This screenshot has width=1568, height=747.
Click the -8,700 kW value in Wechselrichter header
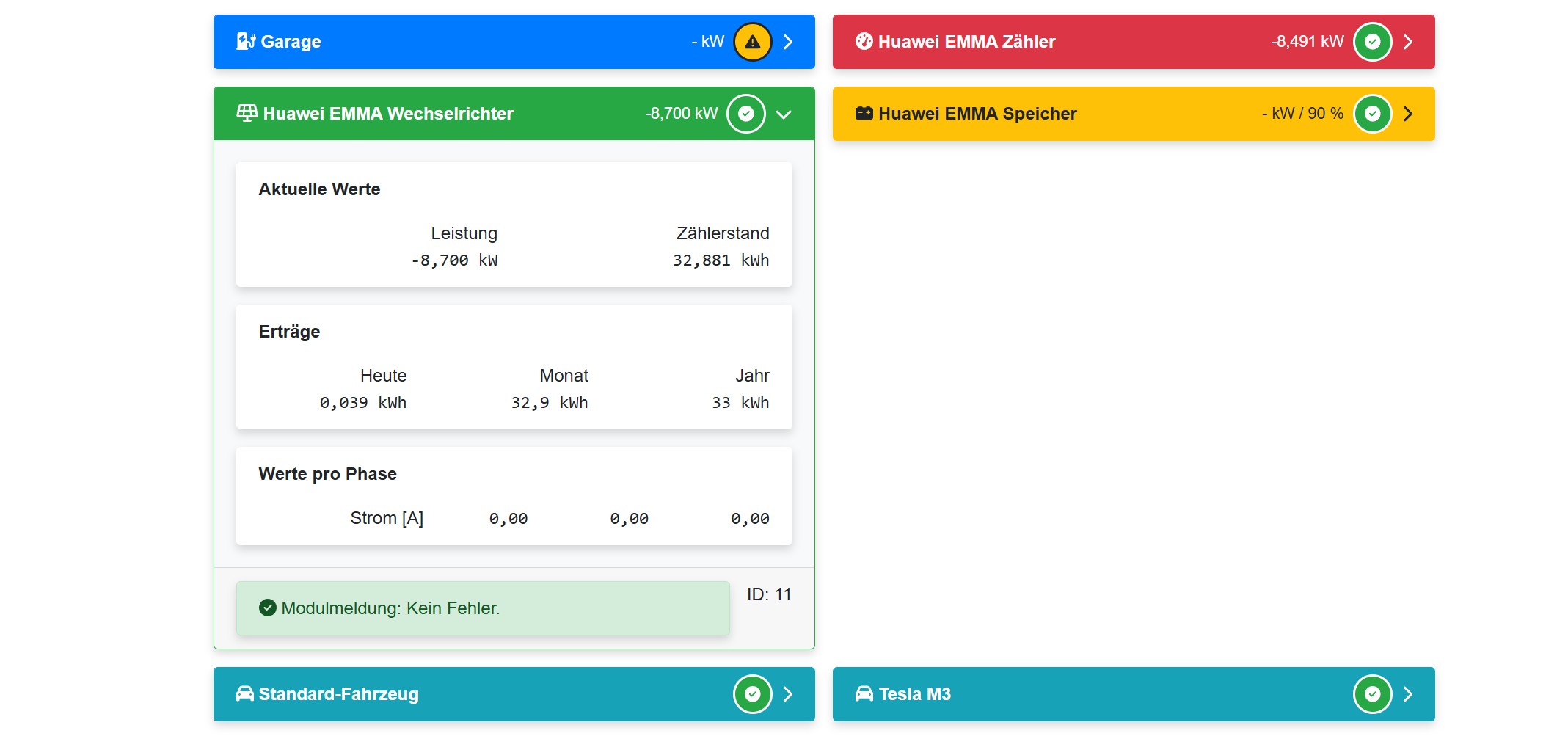(x=682, y=114)
